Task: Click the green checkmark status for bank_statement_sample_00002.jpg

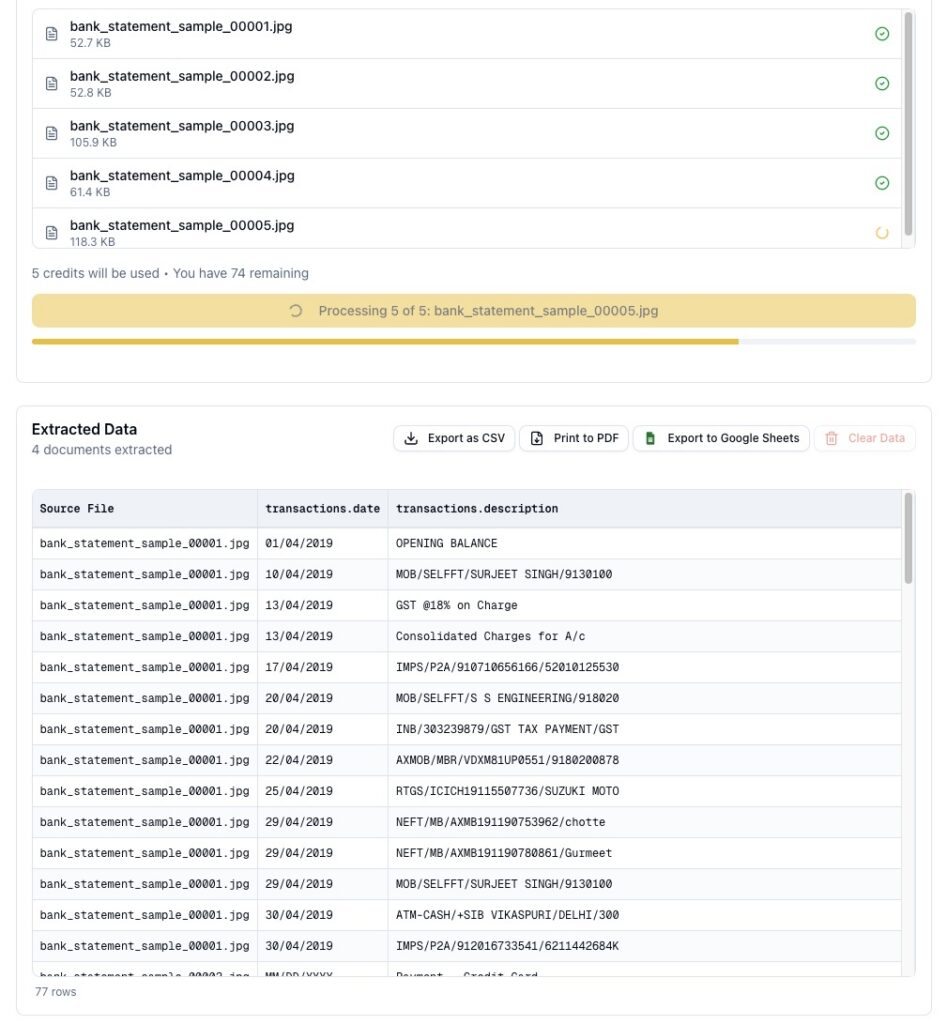Action: coord(882,84)
